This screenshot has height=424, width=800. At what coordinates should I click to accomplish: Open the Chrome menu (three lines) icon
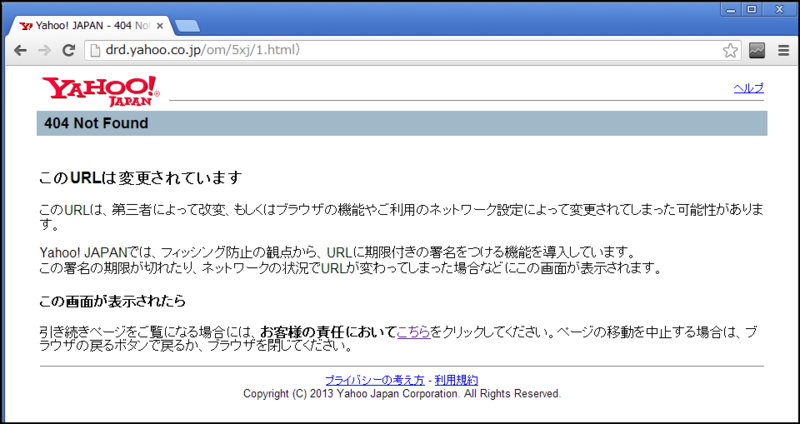pyautogui.click(x=783, y=50)
